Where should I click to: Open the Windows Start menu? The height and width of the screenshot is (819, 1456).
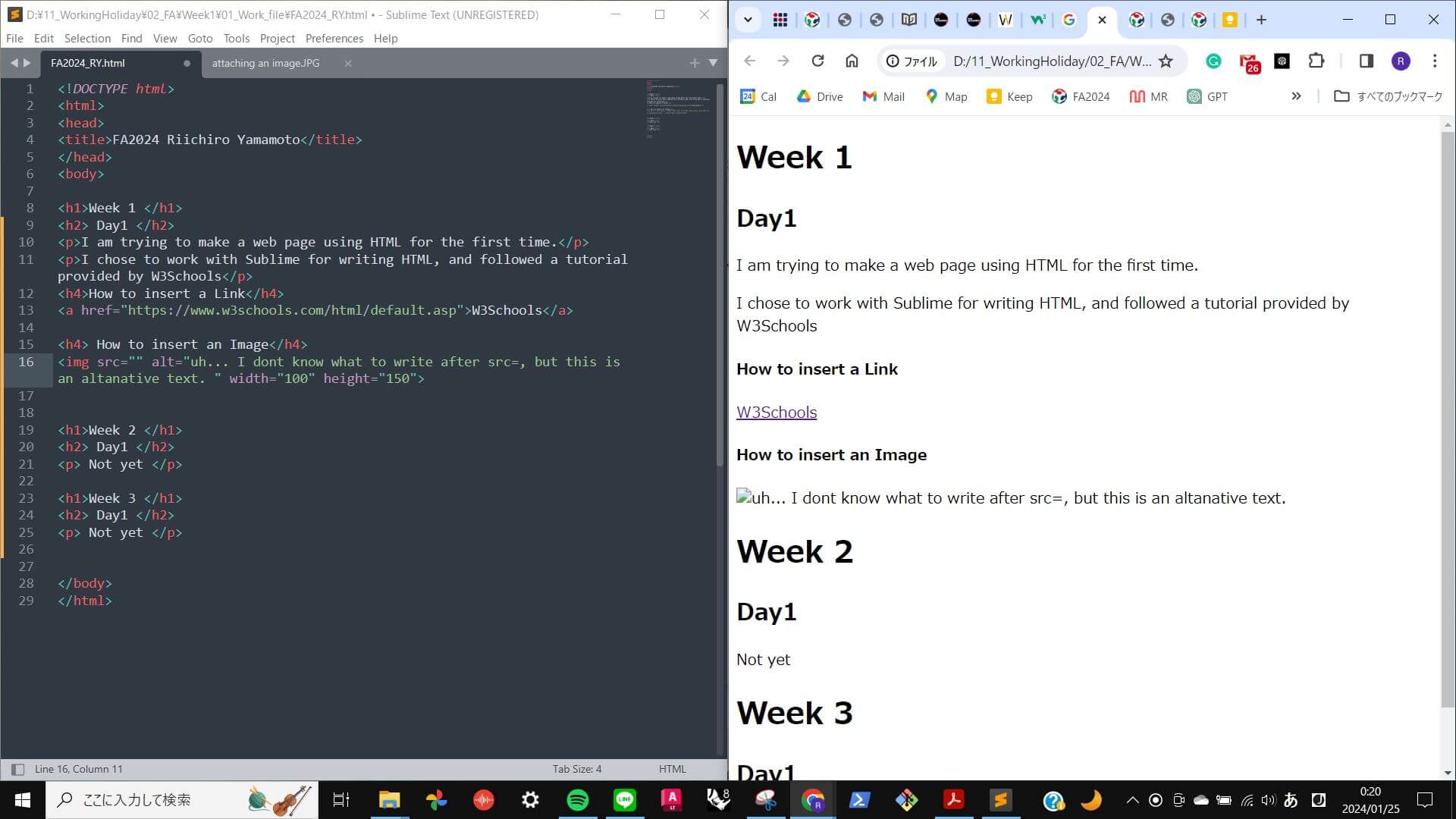pos(23,800)
